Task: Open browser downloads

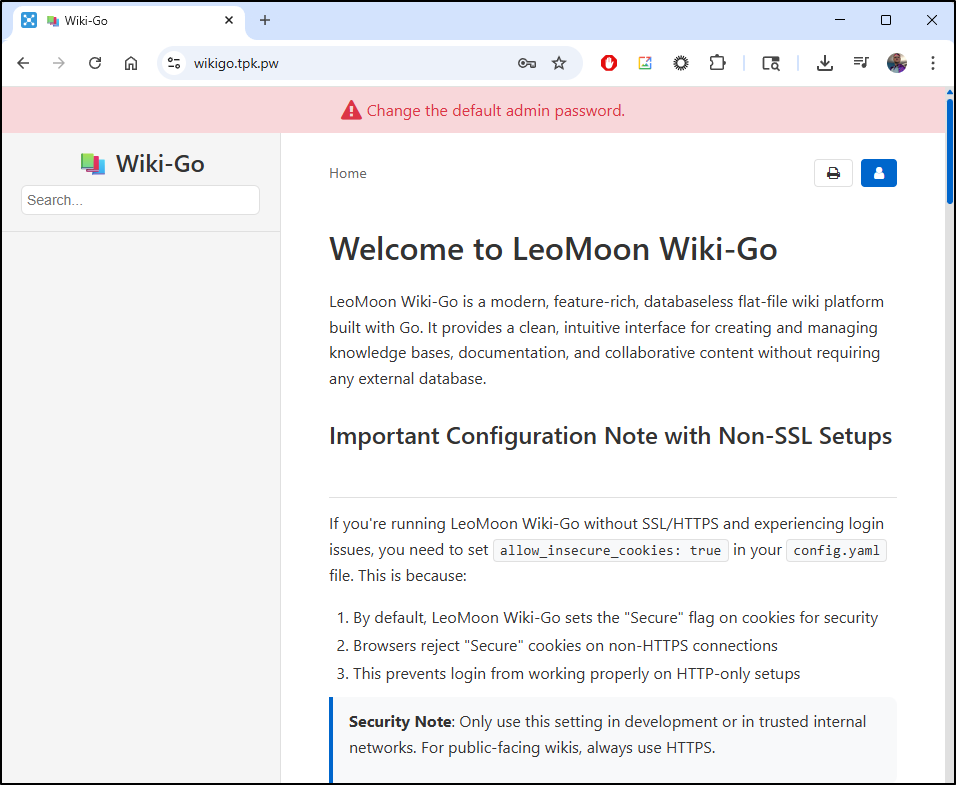Action: click(x=825, y=63)
